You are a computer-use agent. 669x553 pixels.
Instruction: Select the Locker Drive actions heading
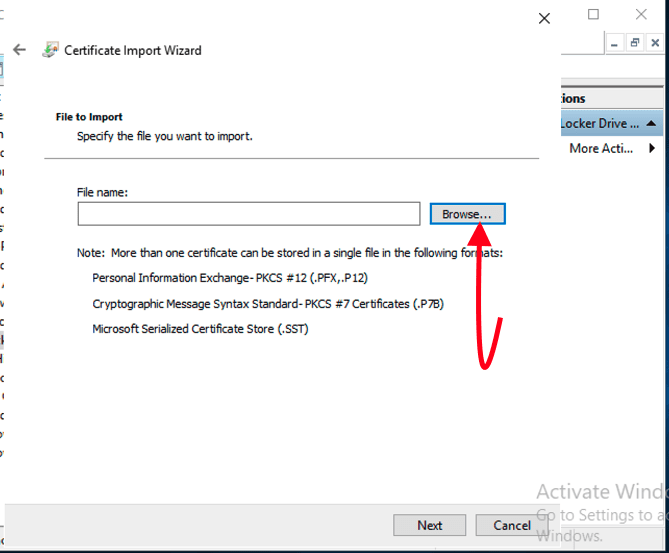pyautogui.click(x=594, y=124)
